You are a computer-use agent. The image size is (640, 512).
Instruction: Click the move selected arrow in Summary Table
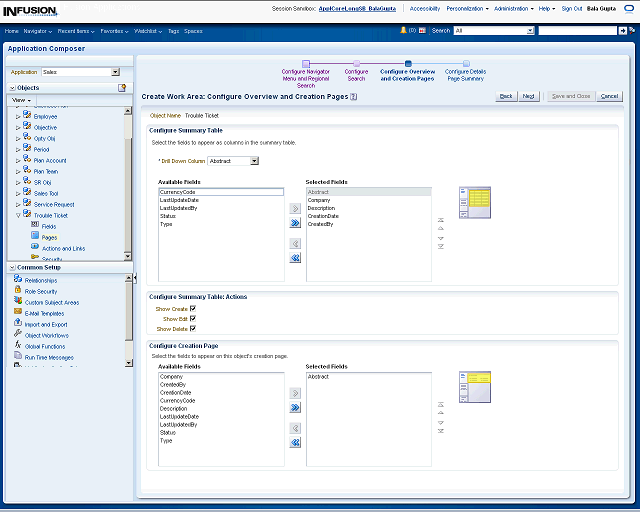[x=295, y=208]
